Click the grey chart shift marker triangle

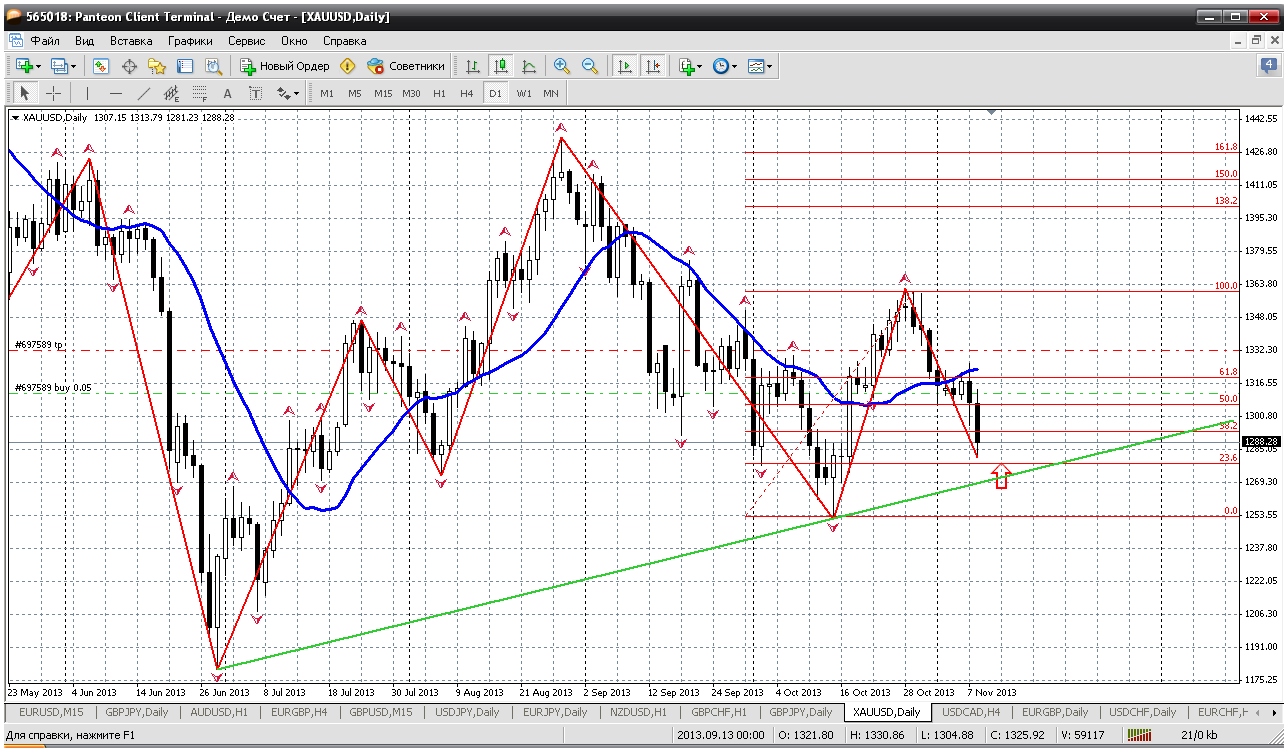[992, 113]
